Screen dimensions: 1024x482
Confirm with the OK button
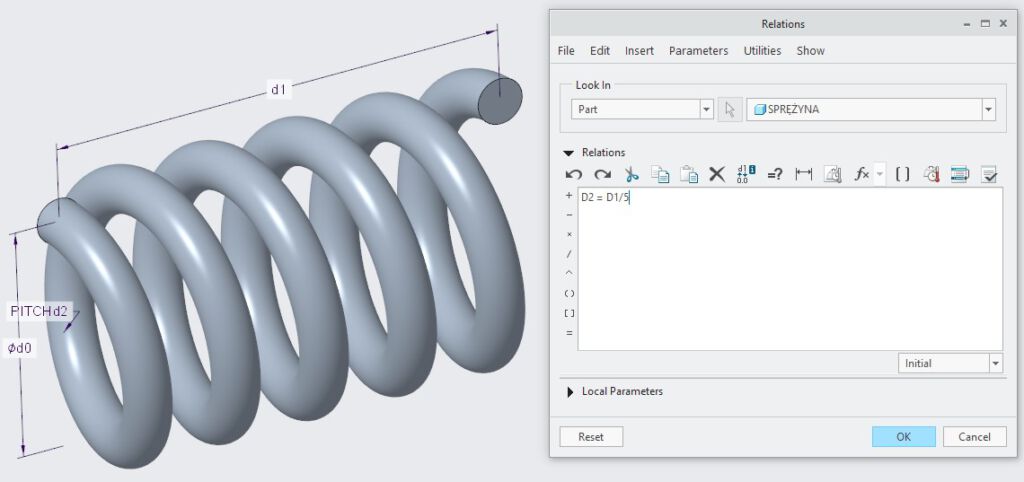point(903,437)
